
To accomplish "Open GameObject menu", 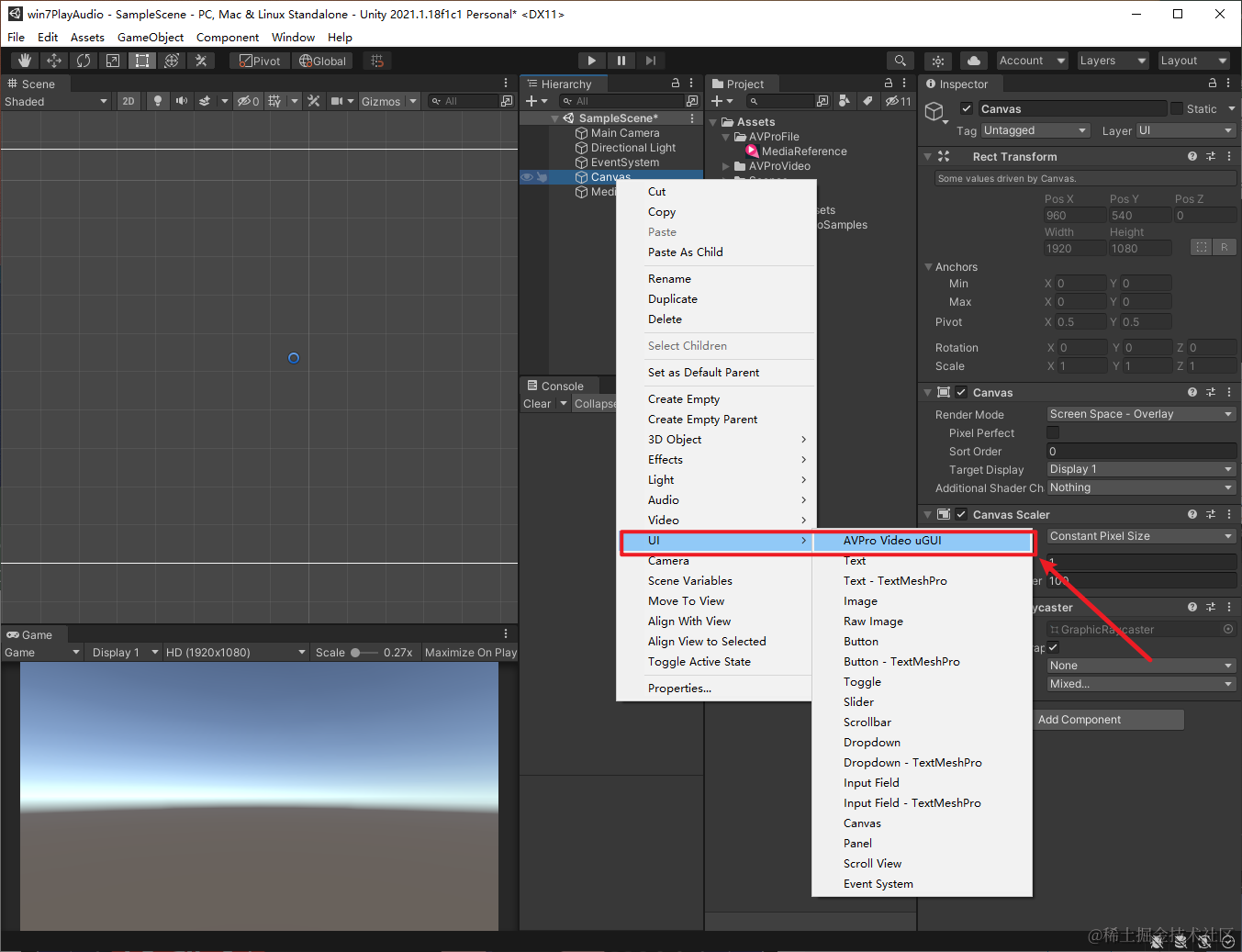I will coord(151,38).
